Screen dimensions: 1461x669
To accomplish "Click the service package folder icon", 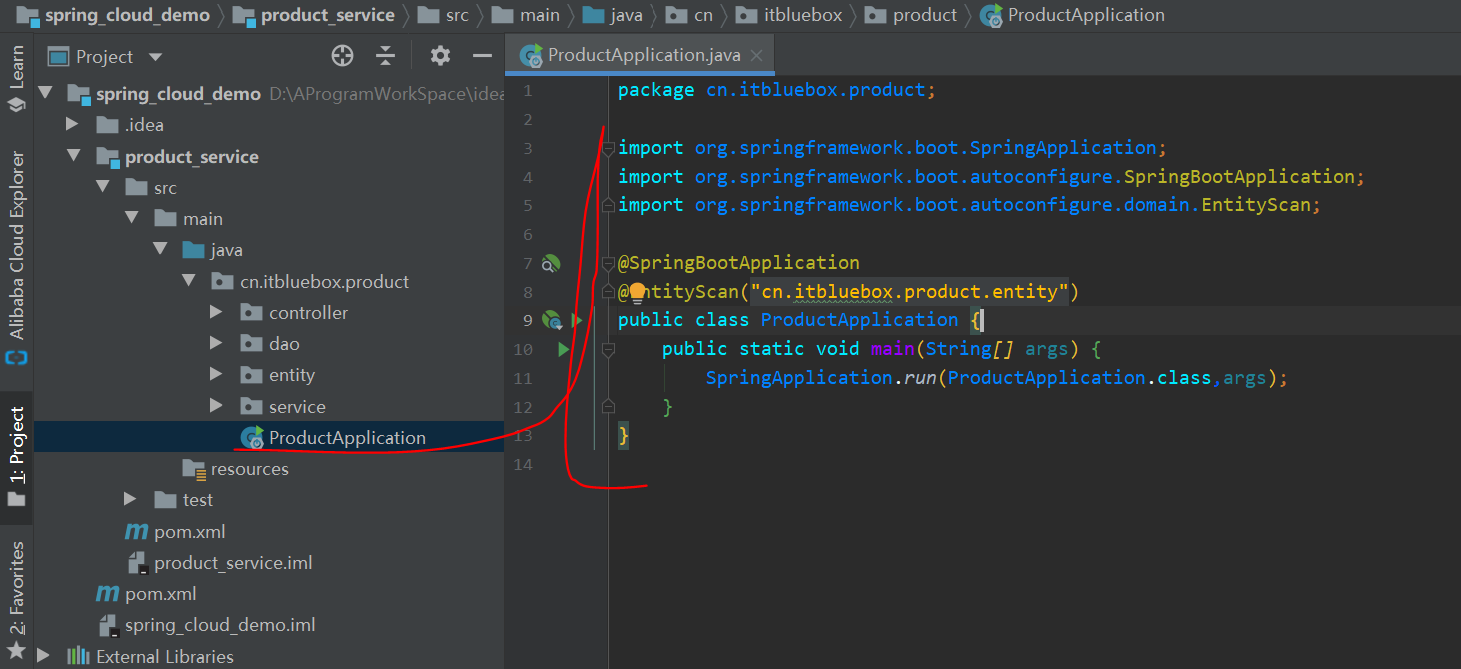I will click(x=251, y=407).
